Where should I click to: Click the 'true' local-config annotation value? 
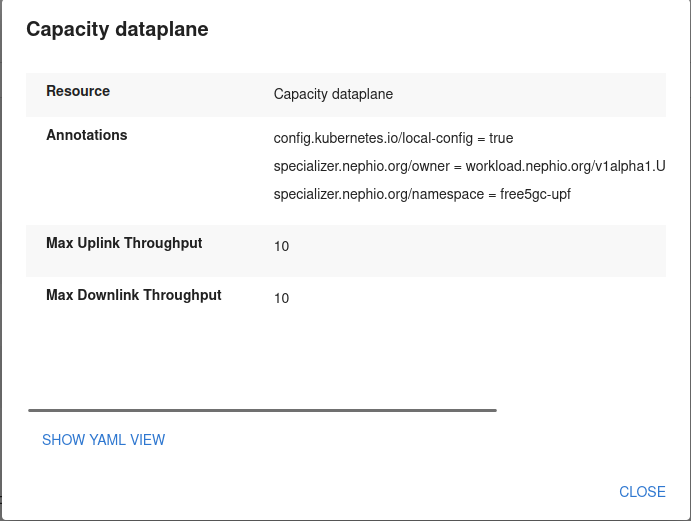pos(501,138)
